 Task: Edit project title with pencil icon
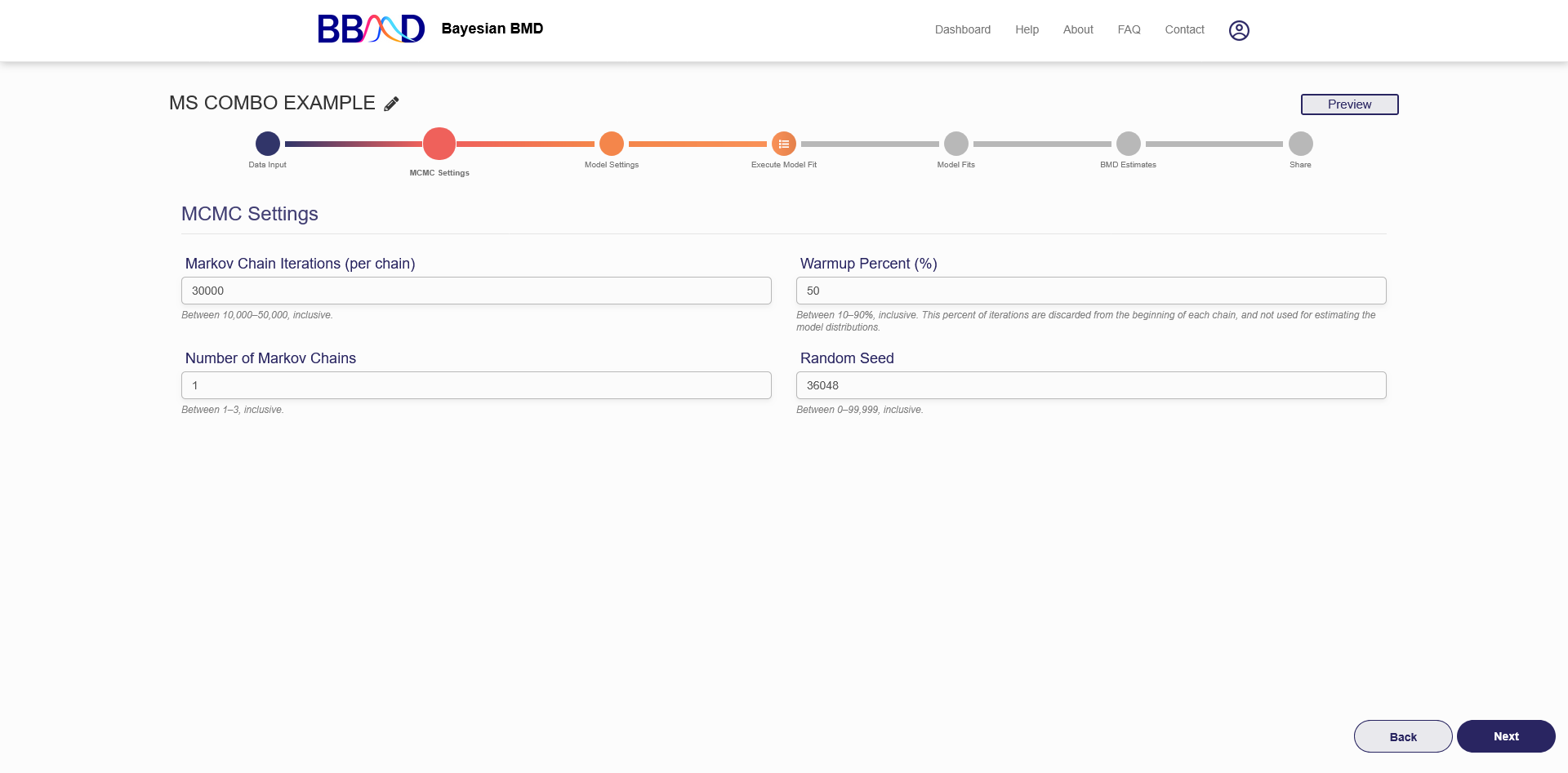pos(392,104)
